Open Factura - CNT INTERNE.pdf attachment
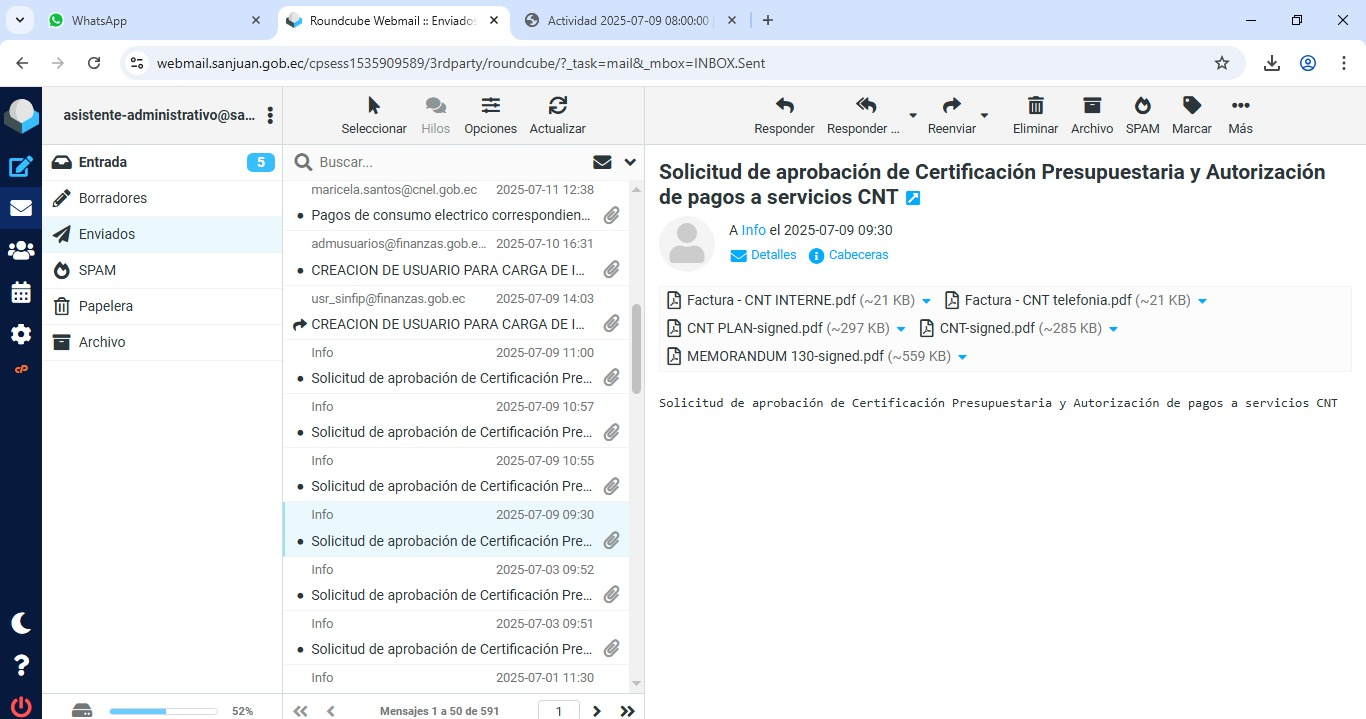This screenshot has width=1366, height=719. (770, 300)
